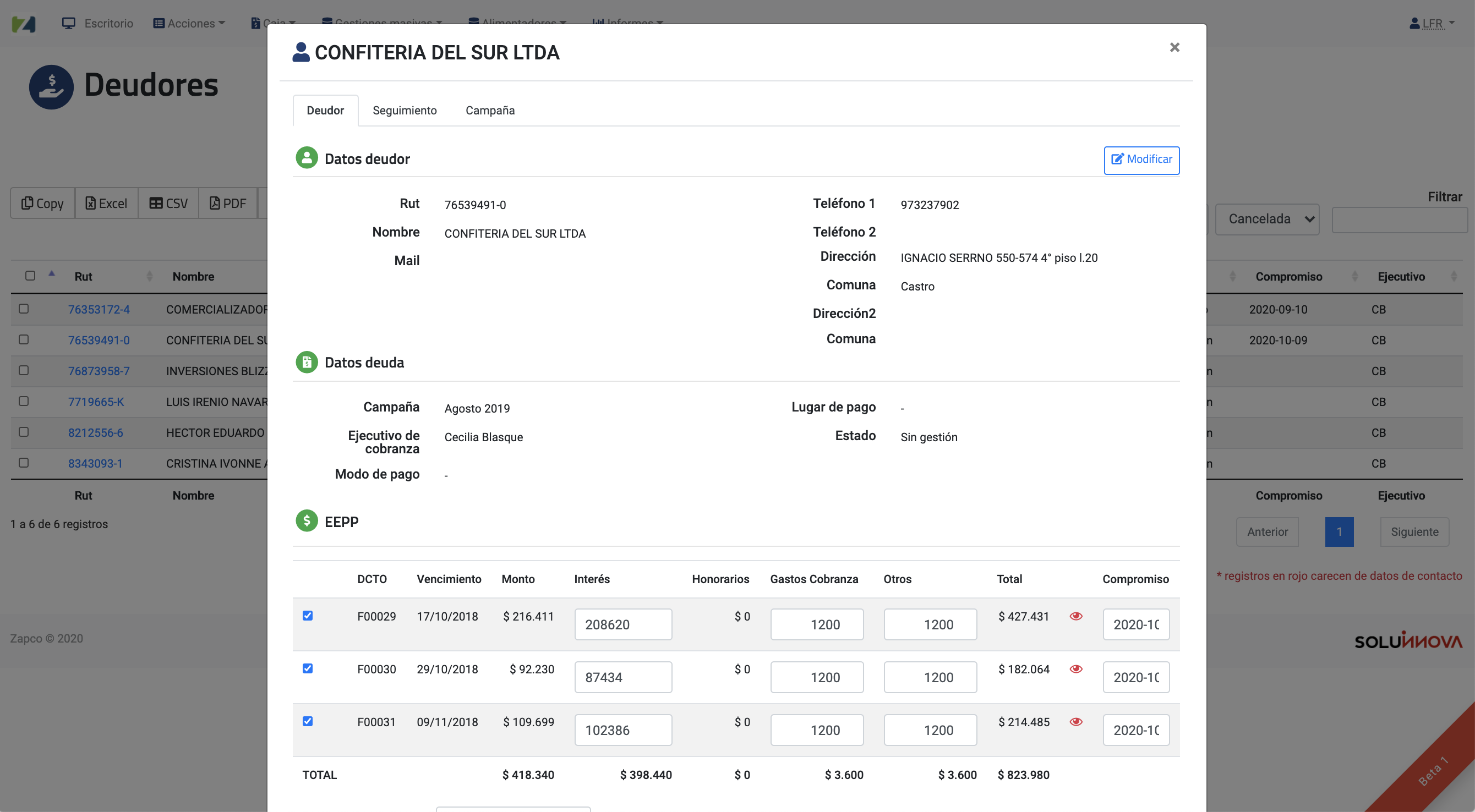Go to Siguiente page
Viewport: 1475px width, 812px height.
[1414, 531]
